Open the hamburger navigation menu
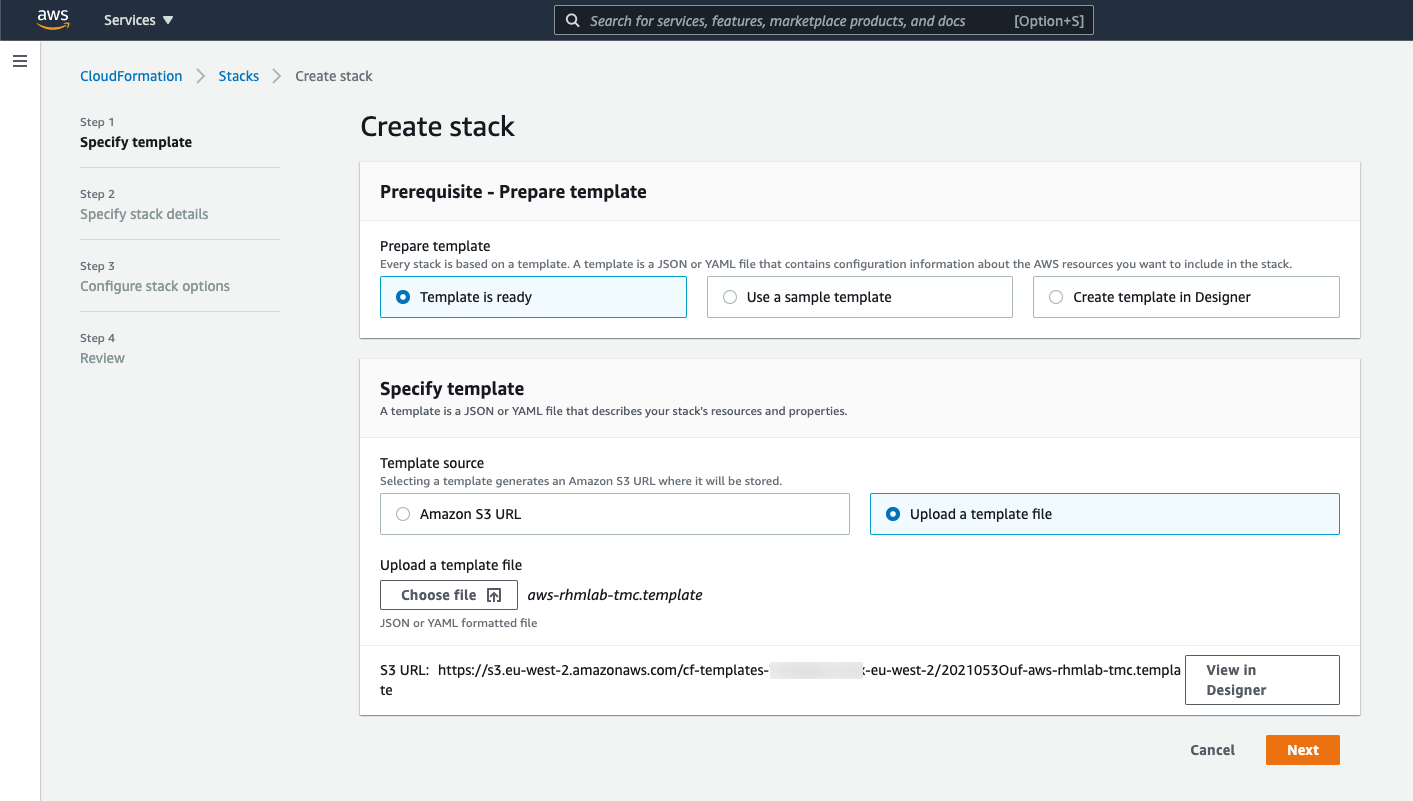This screenshot has height=801, width=1413. click(20, 61)
